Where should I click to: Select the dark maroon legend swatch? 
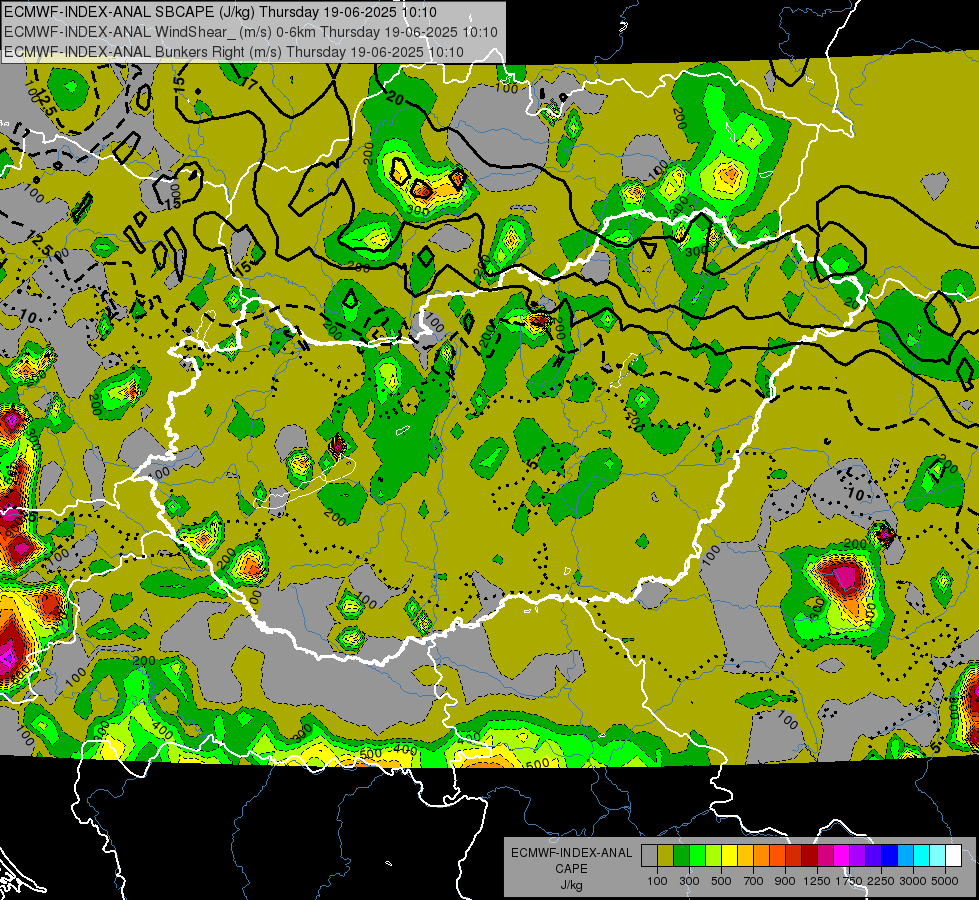coord(810,856)
